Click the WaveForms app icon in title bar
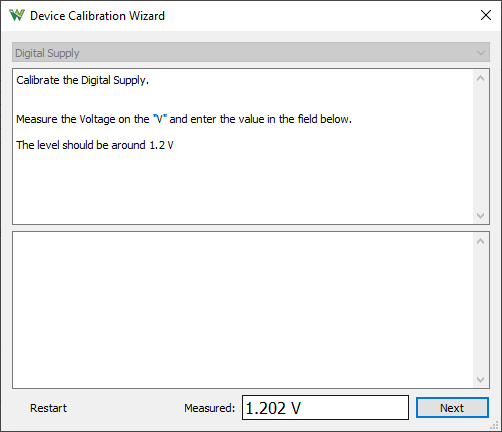 tap(17, 15)
